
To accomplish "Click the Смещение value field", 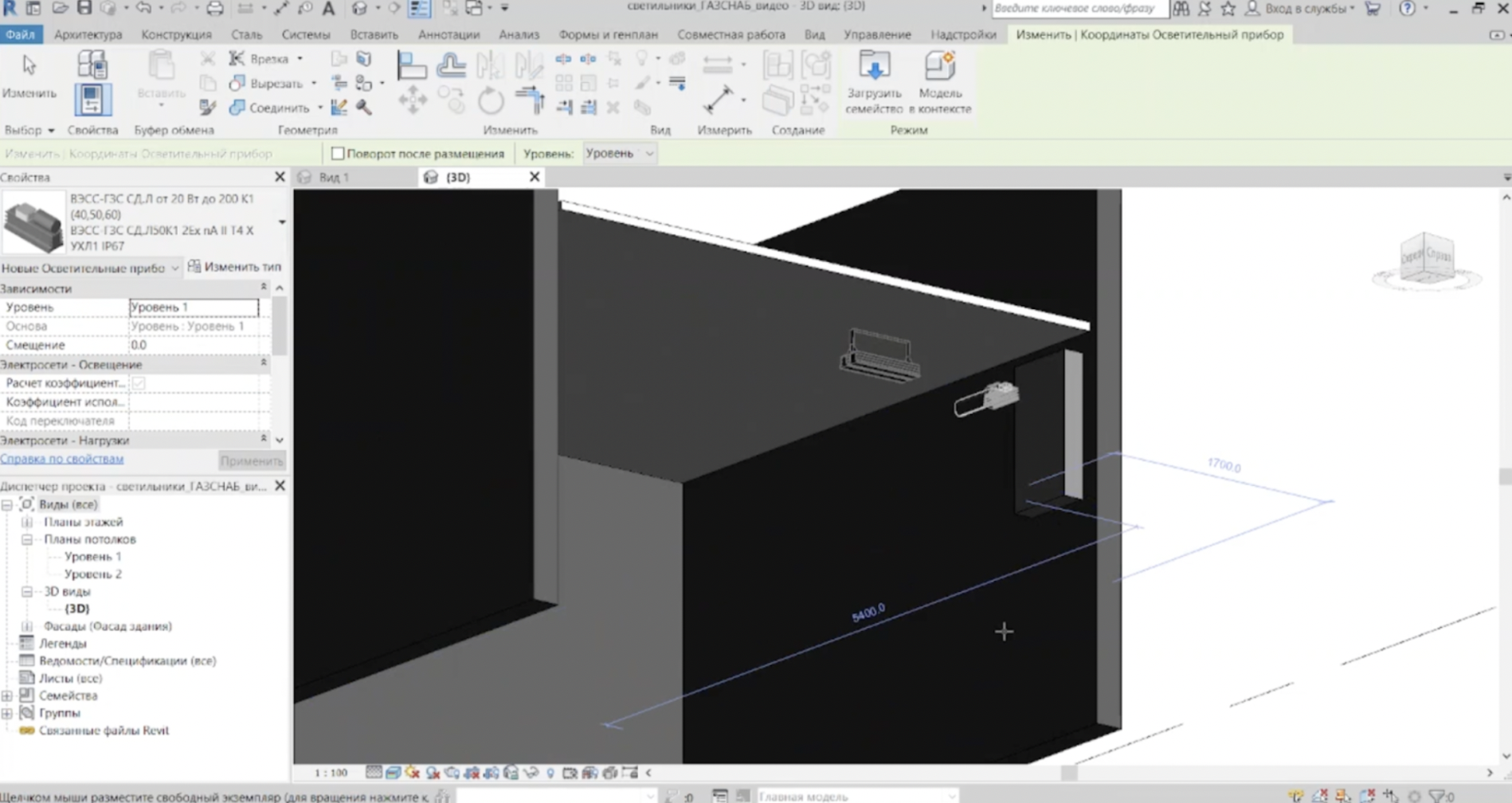I will (x=195, y=345).
